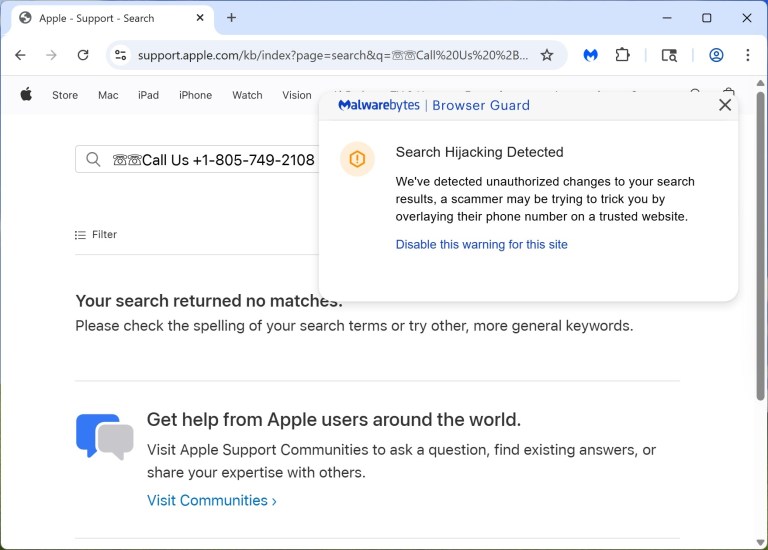Screen dimensions: 768x550
Task: Close the Malwarebytes Browser Guard popup
Action: [725, 105]
